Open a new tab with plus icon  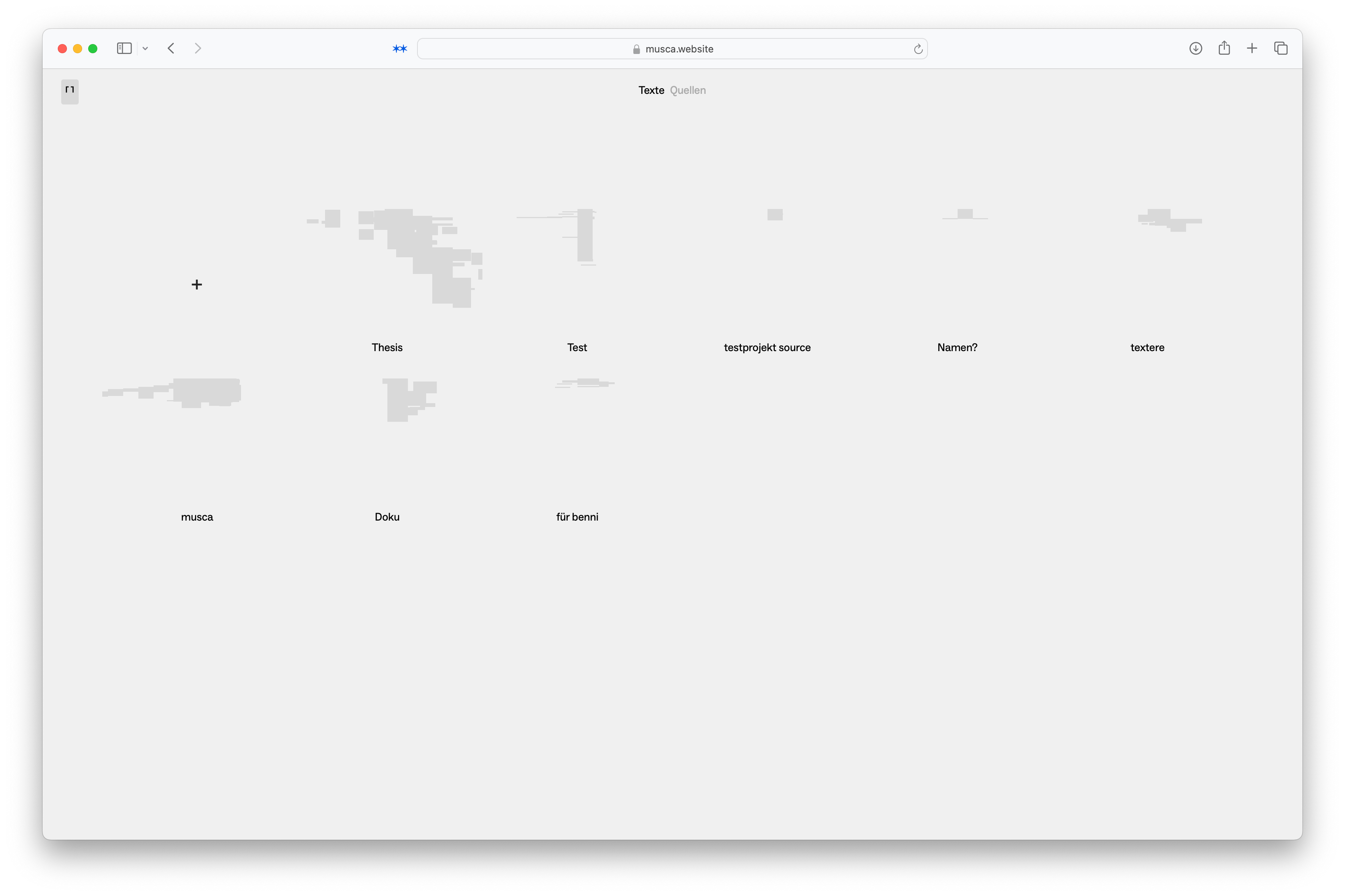click(1252, 49)
